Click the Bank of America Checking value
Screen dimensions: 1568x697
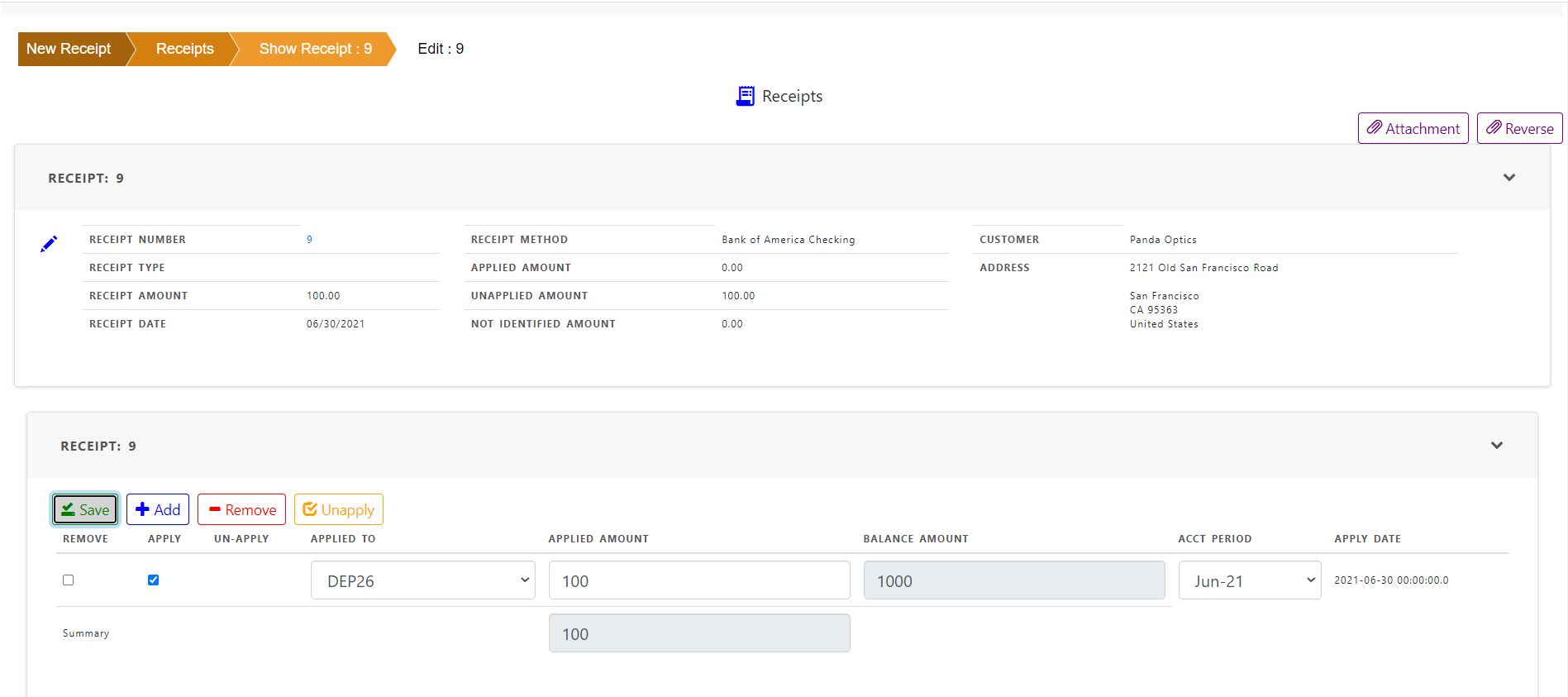point(789,240)
